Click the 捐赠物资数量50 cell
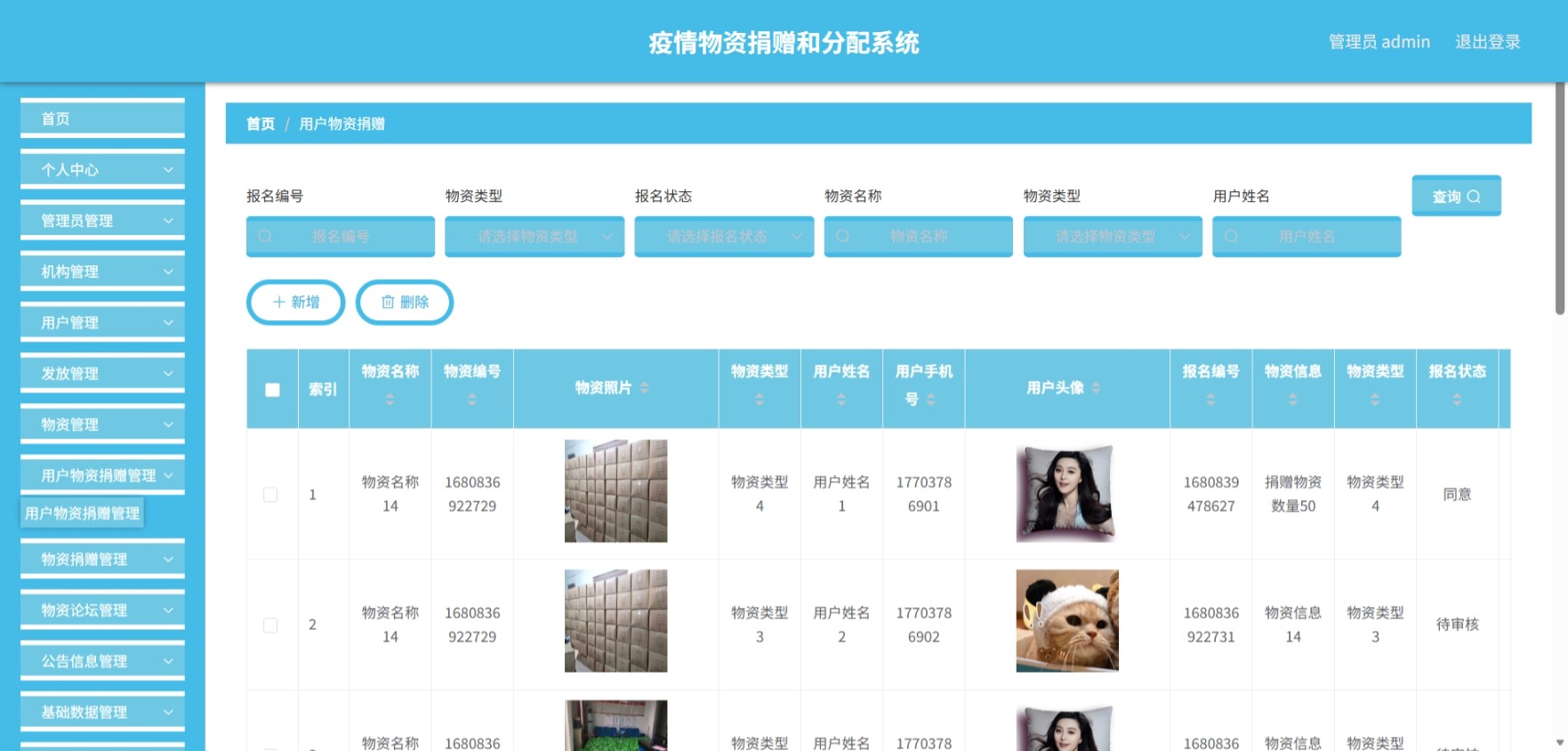Image resolution: width=1568 pixels, height=751 pixels. pyautogui.click(x=1293, y=494)
